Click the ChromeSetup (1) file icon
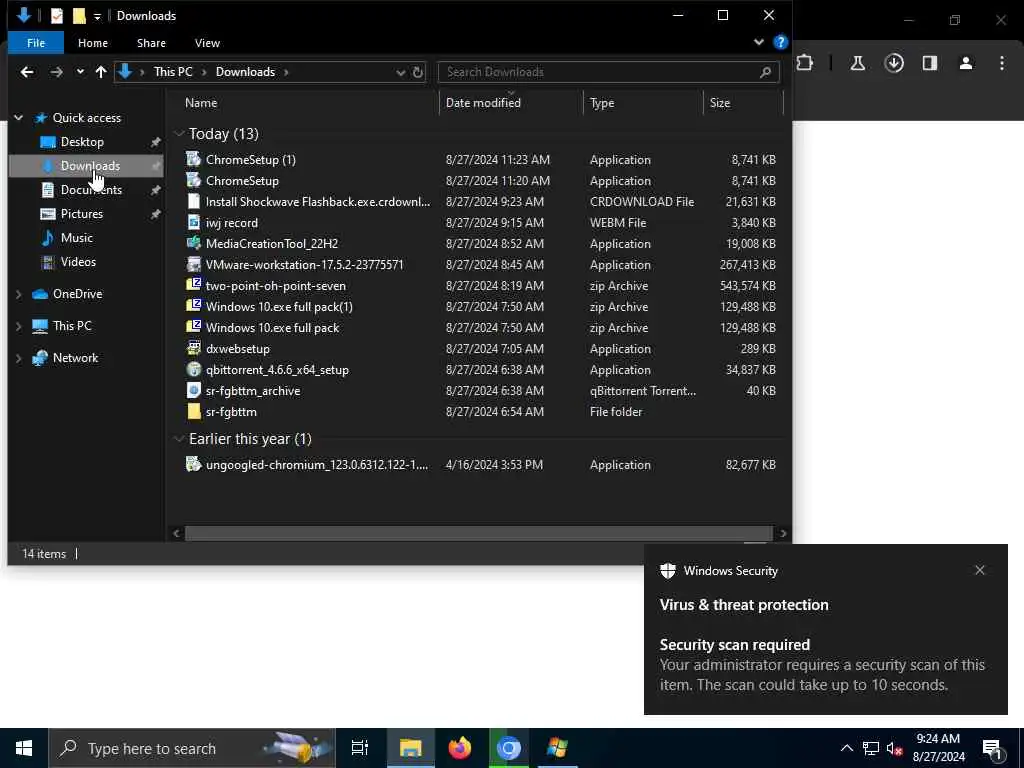The height and width of the screenshot is (768, 1024). coord(193,159)
